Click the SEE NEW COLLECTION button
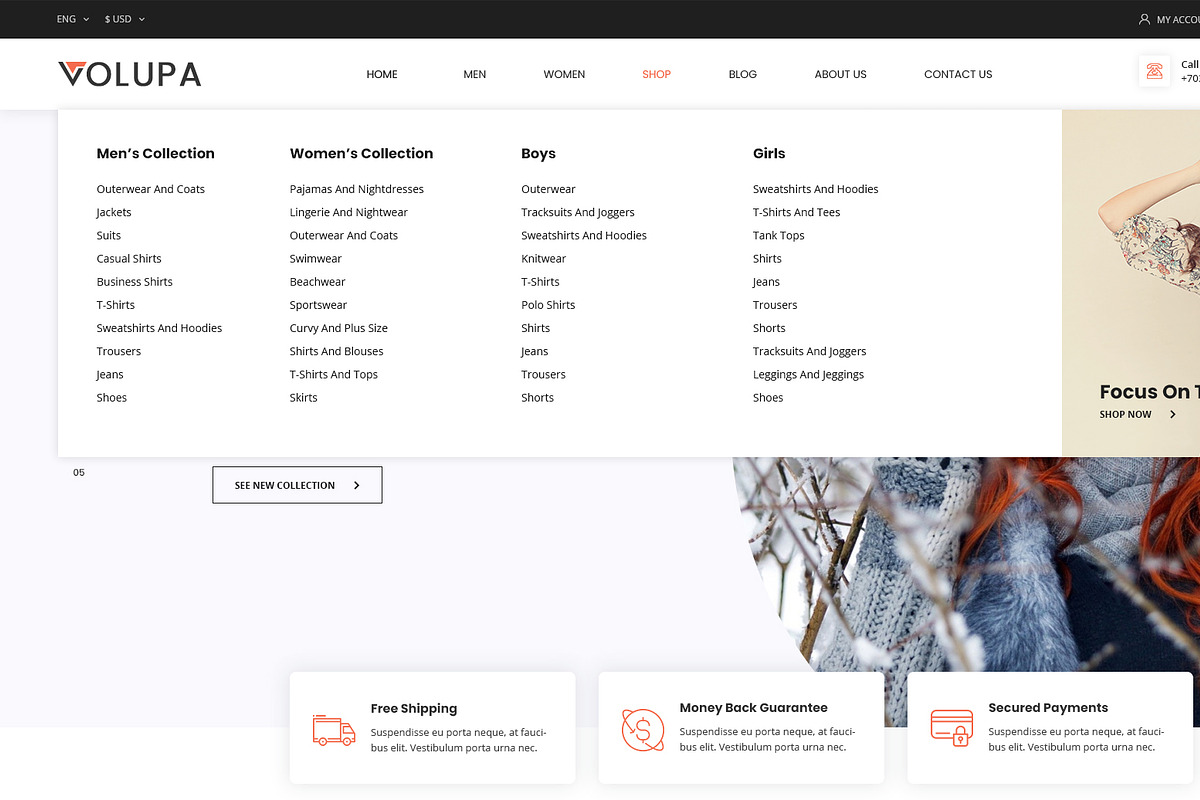This screenshot has width=1200, height=800. click(x=297, y=485)
